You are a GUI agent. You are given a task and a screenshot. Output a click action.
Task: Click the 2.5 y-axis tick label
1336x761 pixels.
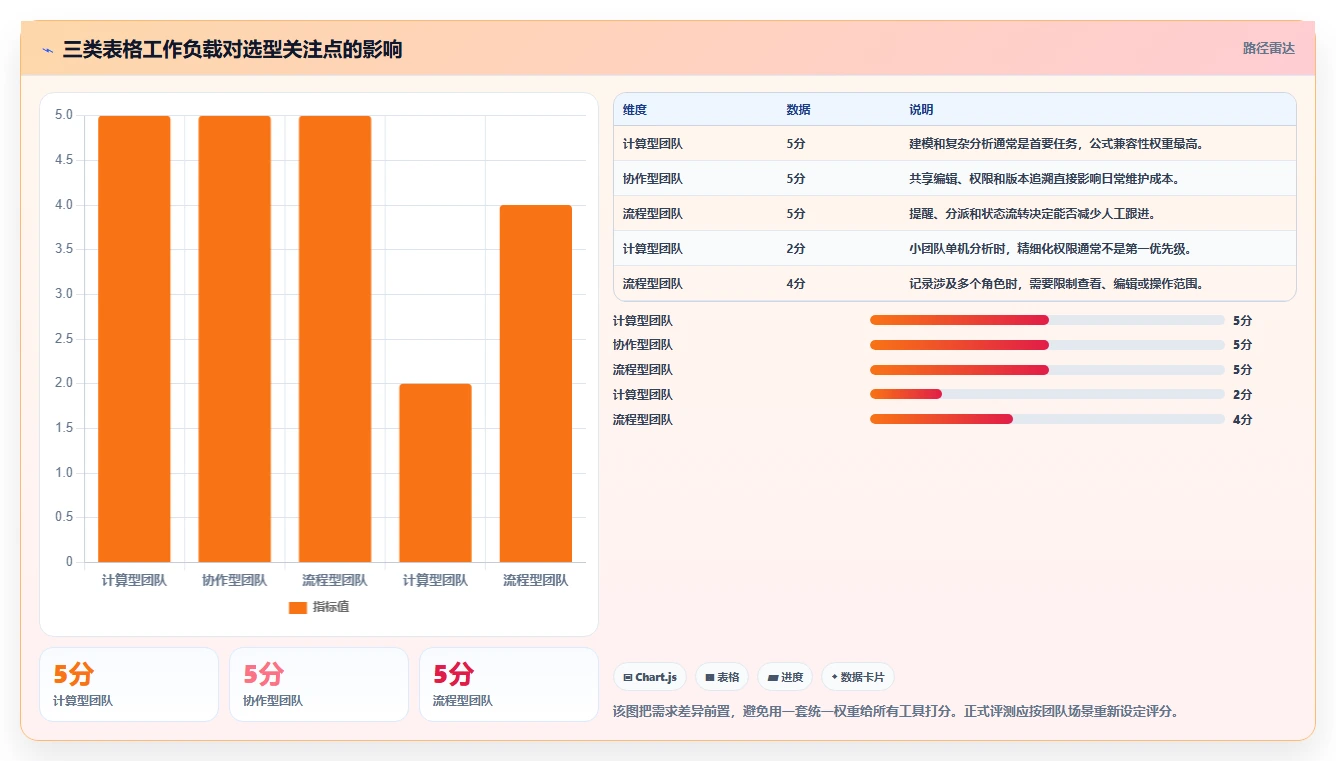pos(63,339)
